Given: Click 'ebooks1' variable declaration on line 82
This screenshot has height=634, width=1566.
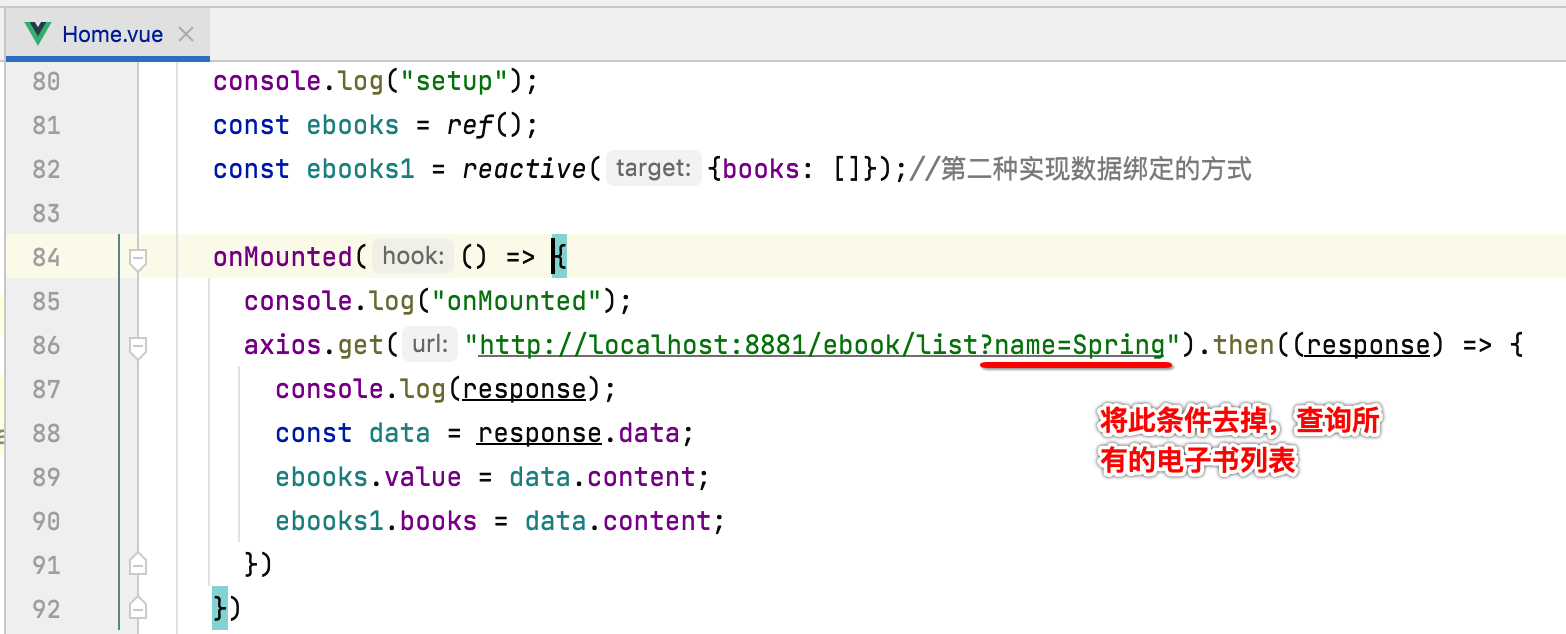Looking at the screenshot, I should point(360,169).
